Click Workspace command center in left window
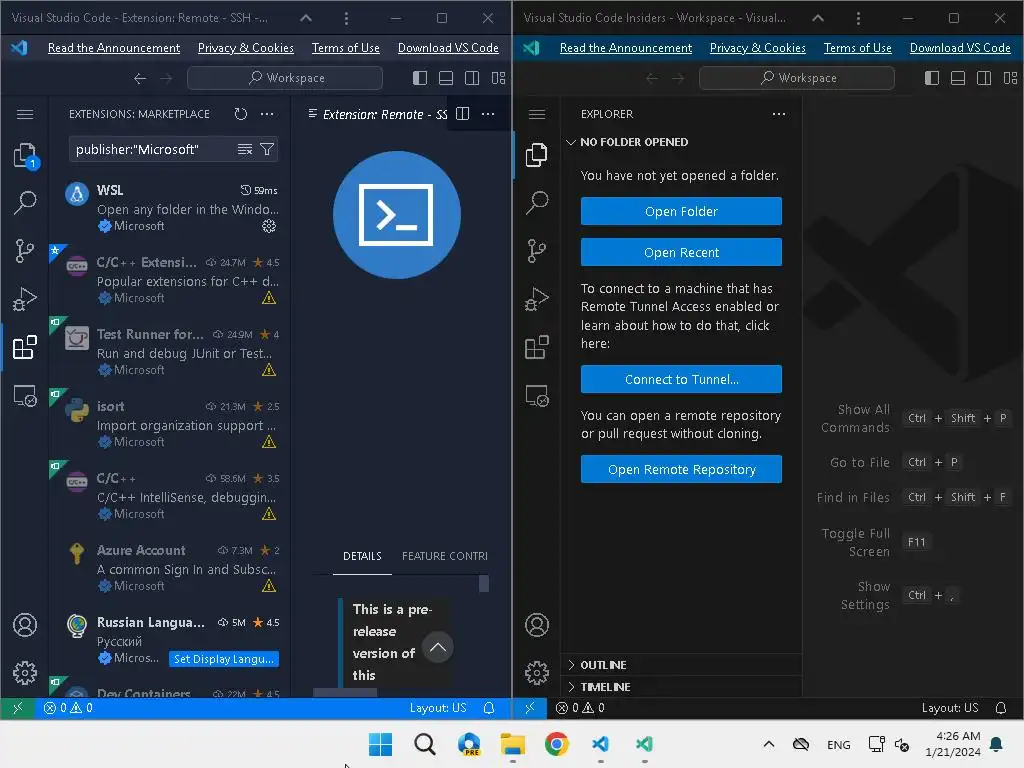Screen dimensions: 1024x768 pyautogui.click(x=285, y=78)
